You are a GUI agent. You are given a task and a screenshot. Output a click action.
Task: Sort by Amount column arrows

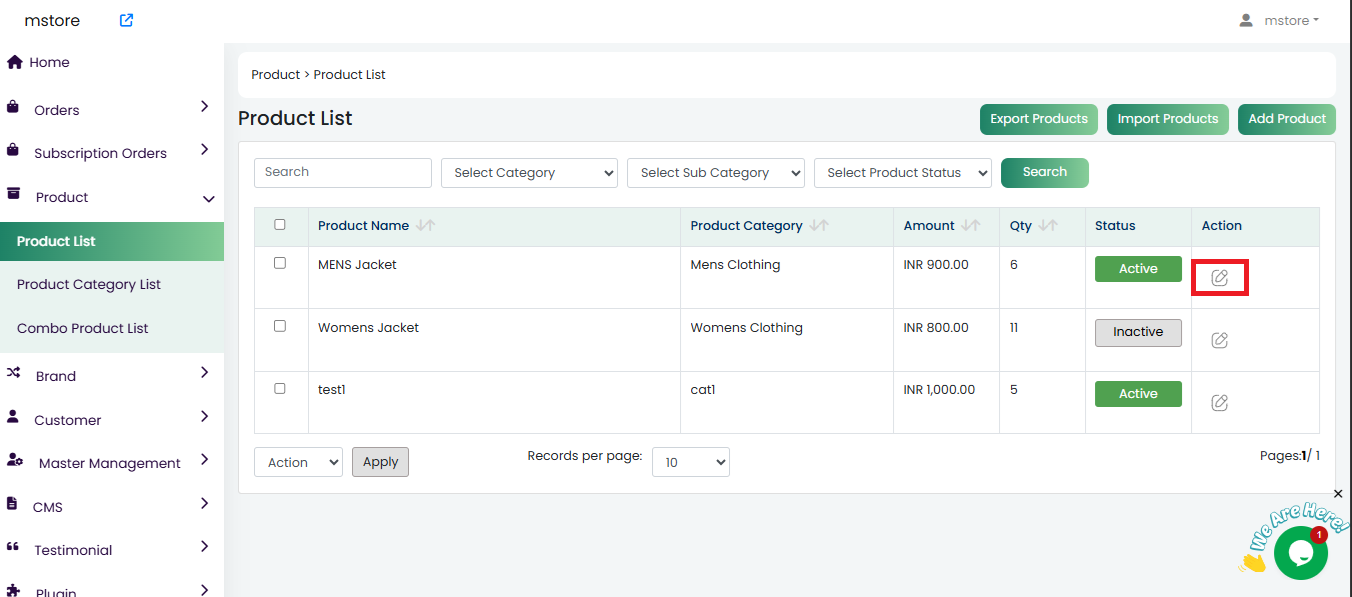pos(971,226)
